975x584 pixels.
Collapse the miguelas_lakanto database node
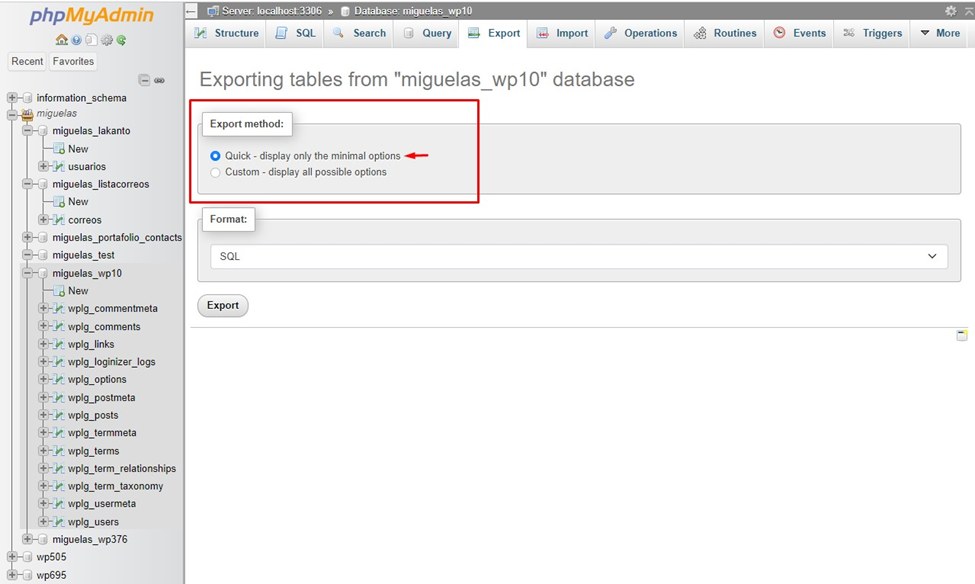coord(27,131)
